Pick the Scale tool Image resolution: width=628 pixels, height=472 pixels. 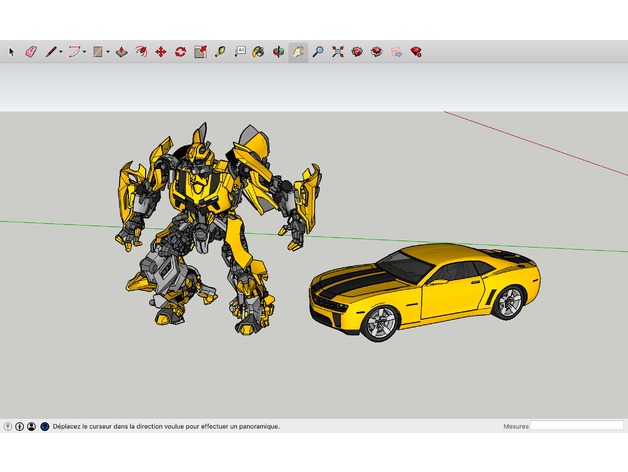[x=200, y=52]
